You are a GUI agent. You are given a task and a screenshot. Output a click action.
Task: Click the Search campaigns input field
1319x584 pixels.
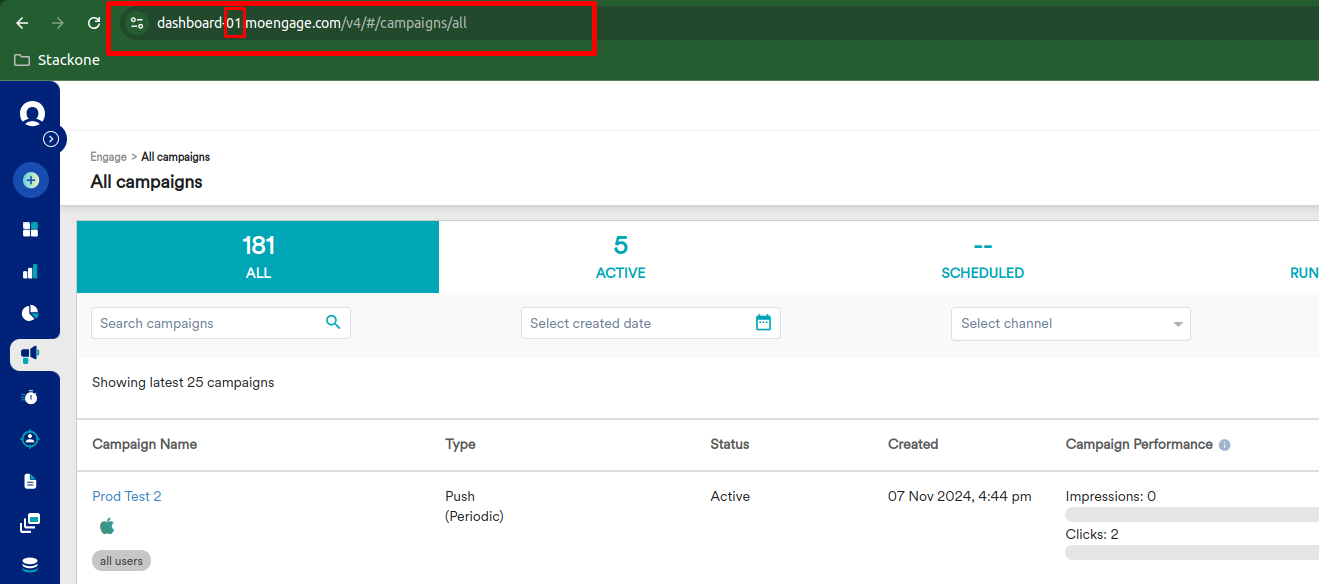tap(221, 323)
